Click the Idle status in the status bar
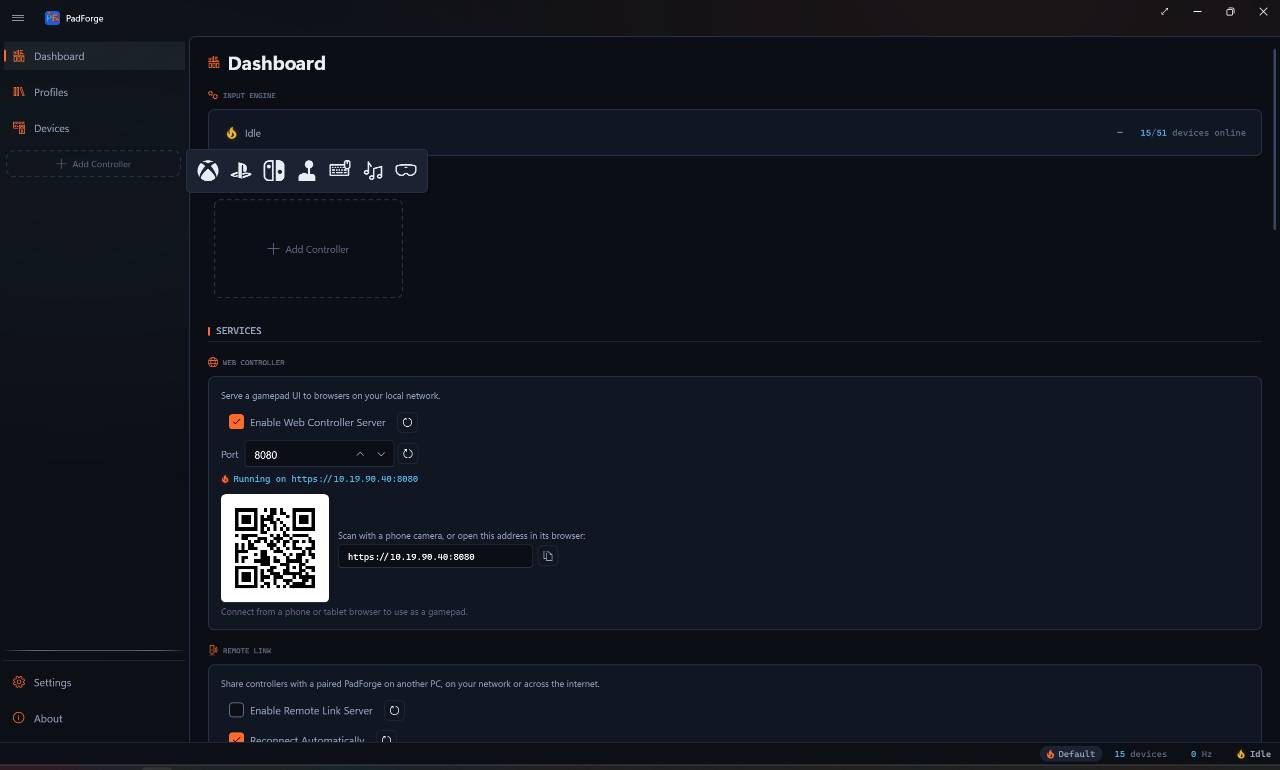 tap(1254, 754)
